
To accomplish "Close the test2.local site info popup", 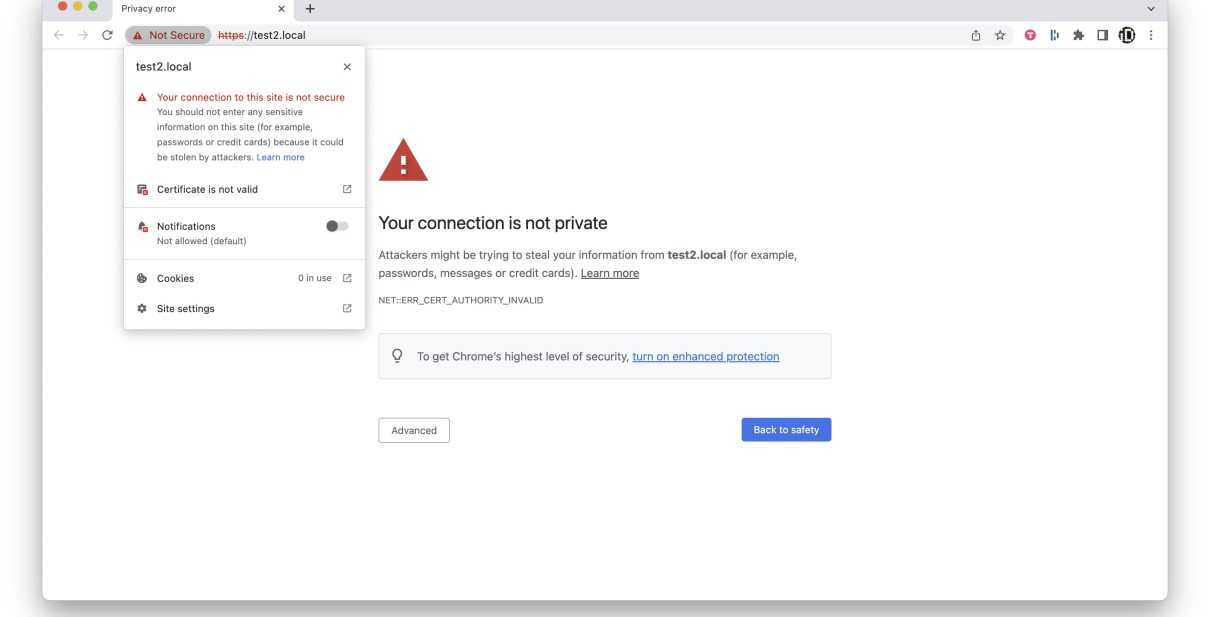I will [x=347, y=67].
